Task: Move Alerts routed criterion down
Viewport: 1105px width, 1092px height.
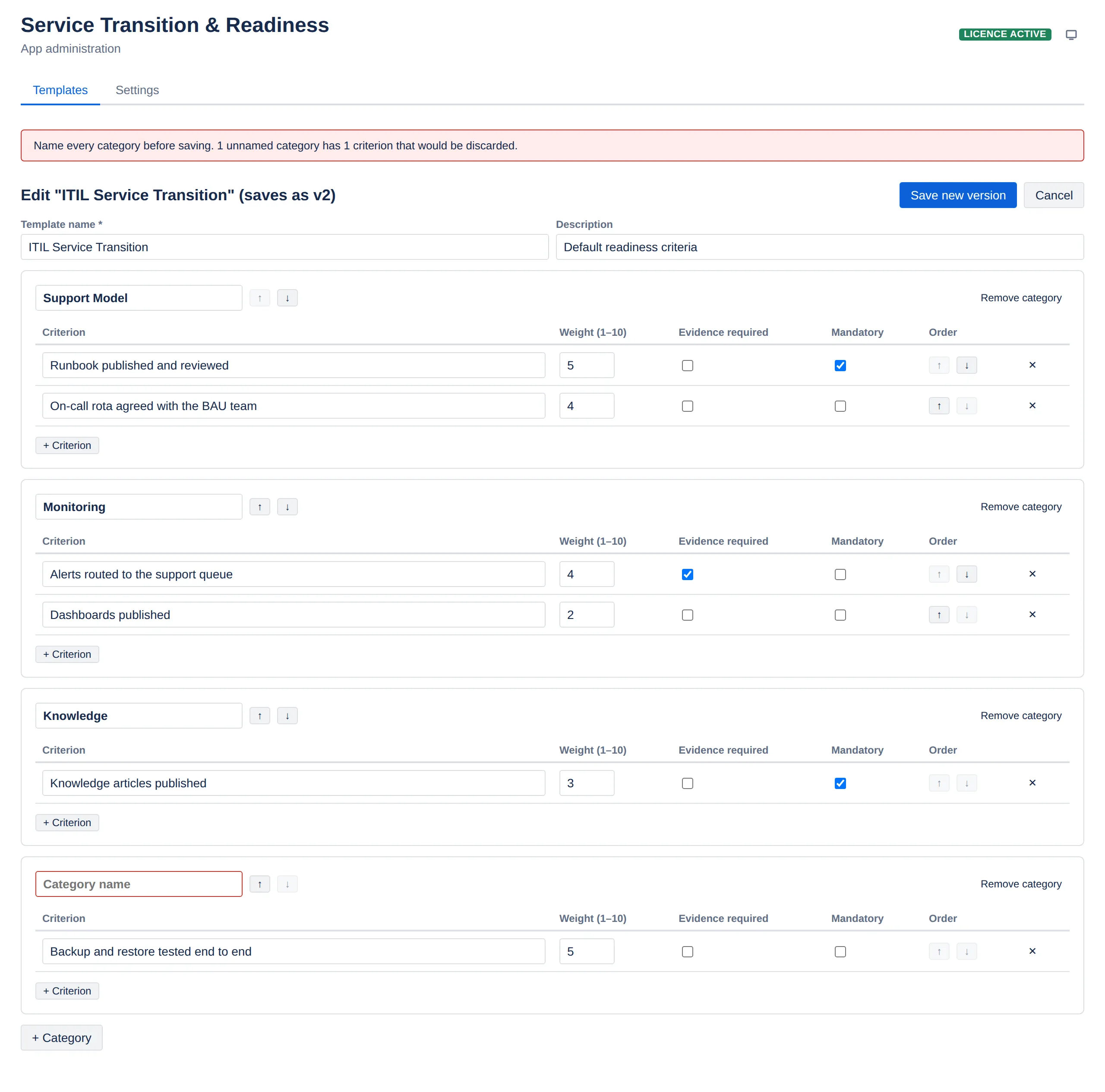Action: coord(966,574)
